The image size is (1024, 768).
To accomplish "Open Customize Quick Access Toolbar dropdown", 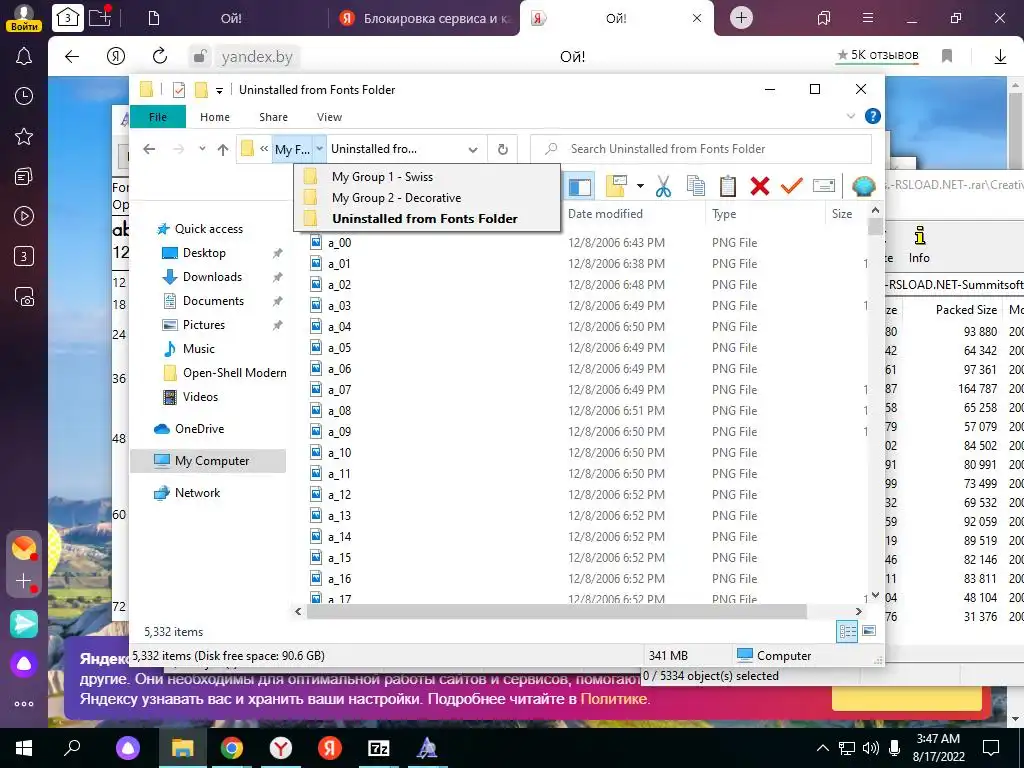I will coord(219,90).
